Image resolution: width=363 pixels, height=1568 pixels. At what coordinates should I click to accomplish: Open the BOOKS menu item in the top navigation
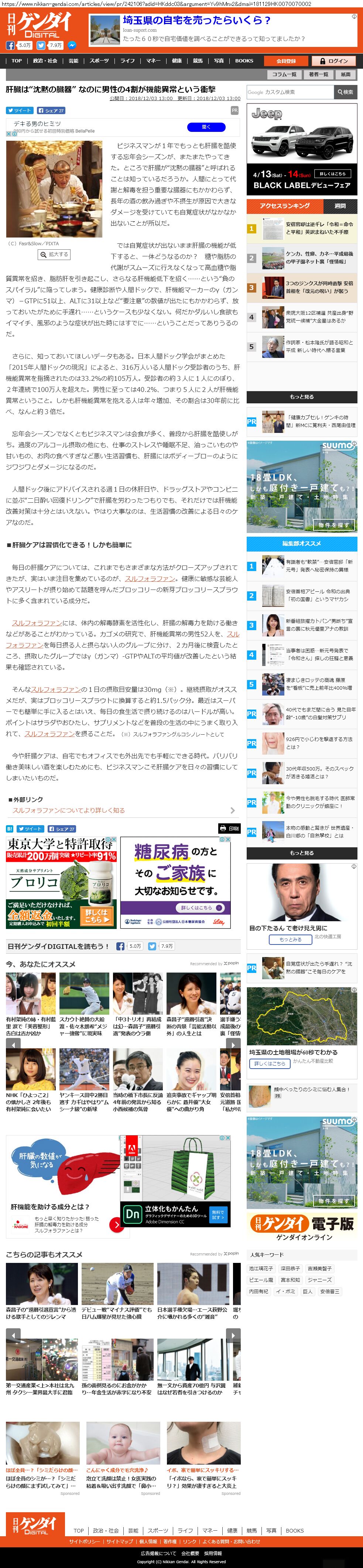pyautogui.click(x=244, y=61)
